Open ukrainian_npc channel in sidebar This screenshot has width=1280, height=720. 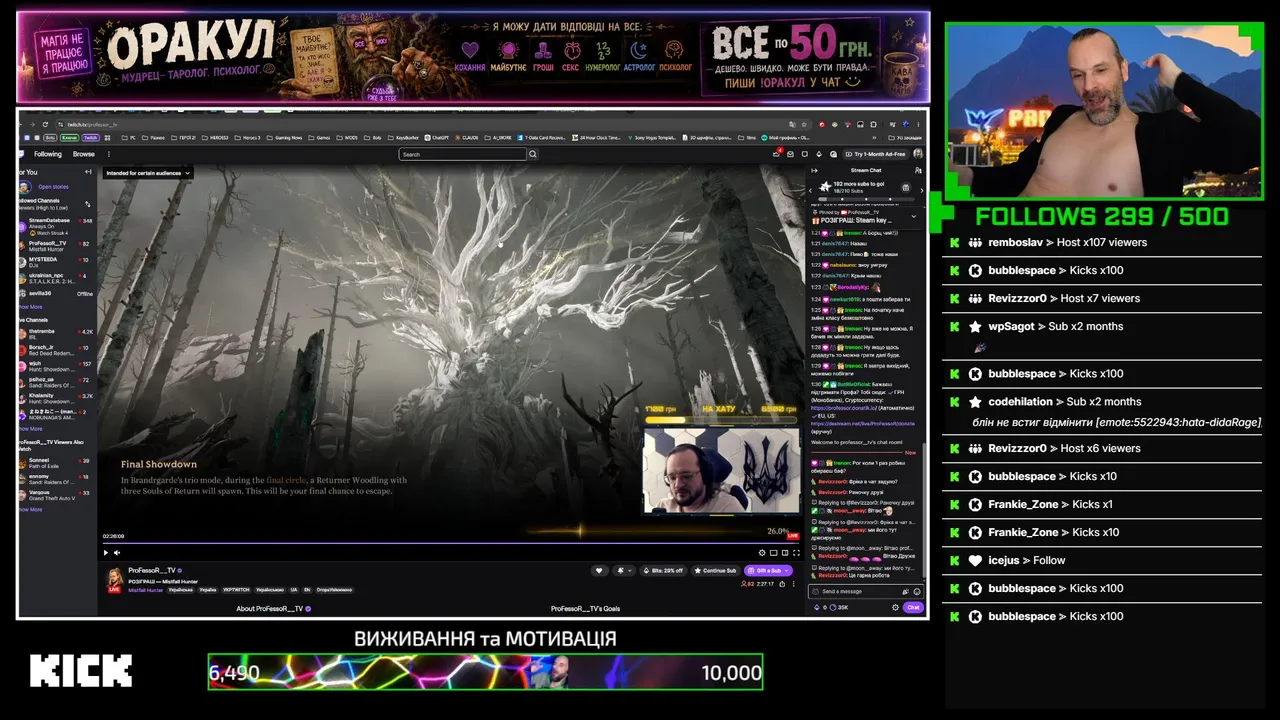(x=56, y=278)
